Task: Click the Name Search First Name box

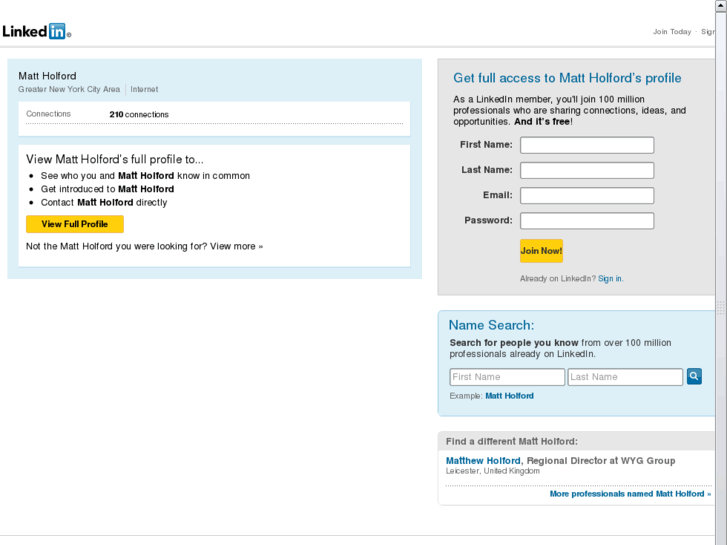Action: coord(507,377)
